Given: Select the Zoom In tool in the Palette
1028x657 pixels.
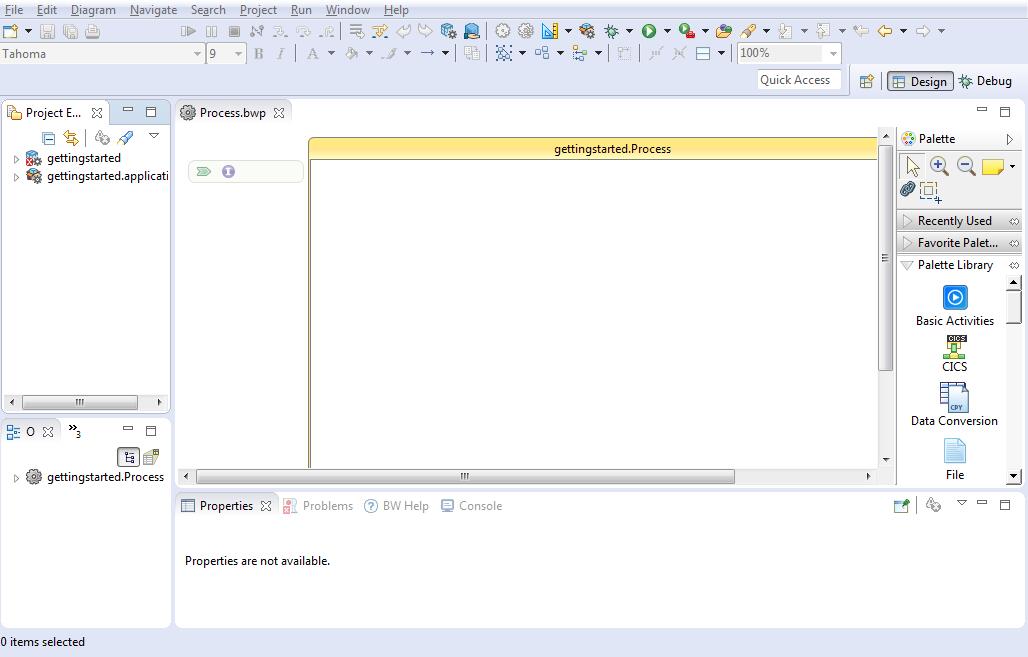Looking at the screenshot, I should pos(939,166).
